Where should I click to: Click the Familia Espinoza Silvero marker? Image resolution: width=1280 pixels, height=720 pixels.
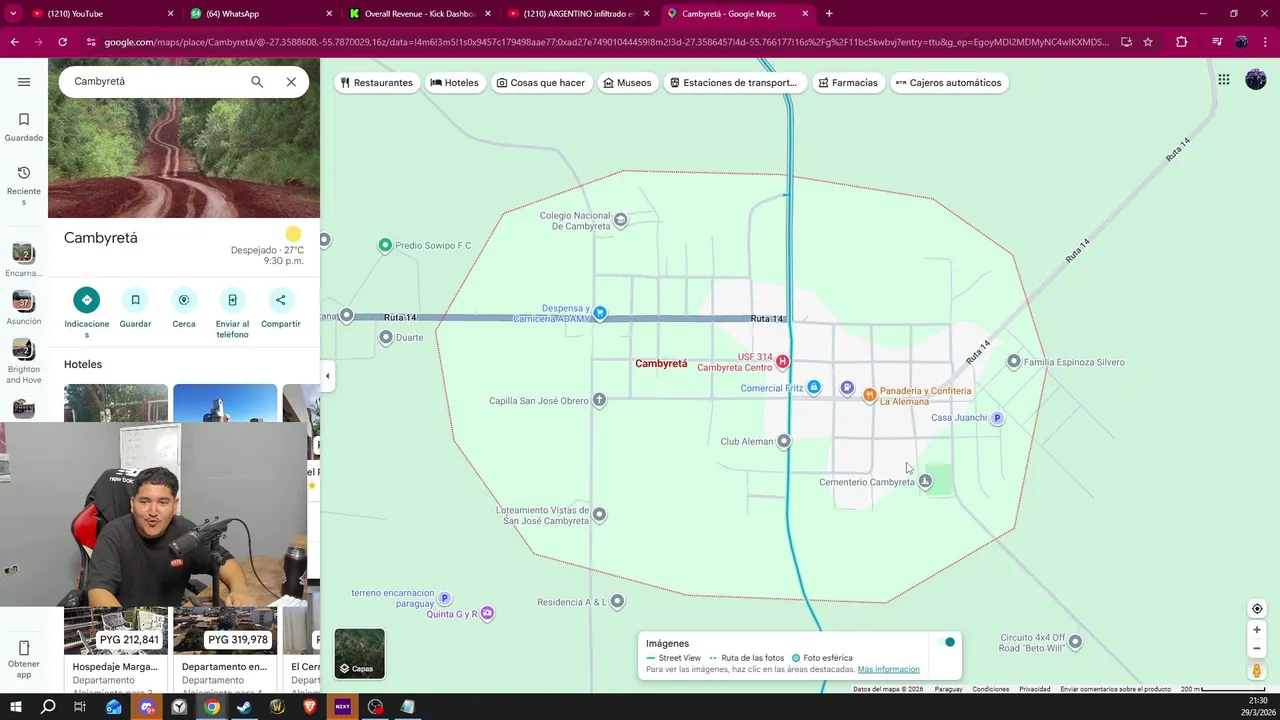1014,362
